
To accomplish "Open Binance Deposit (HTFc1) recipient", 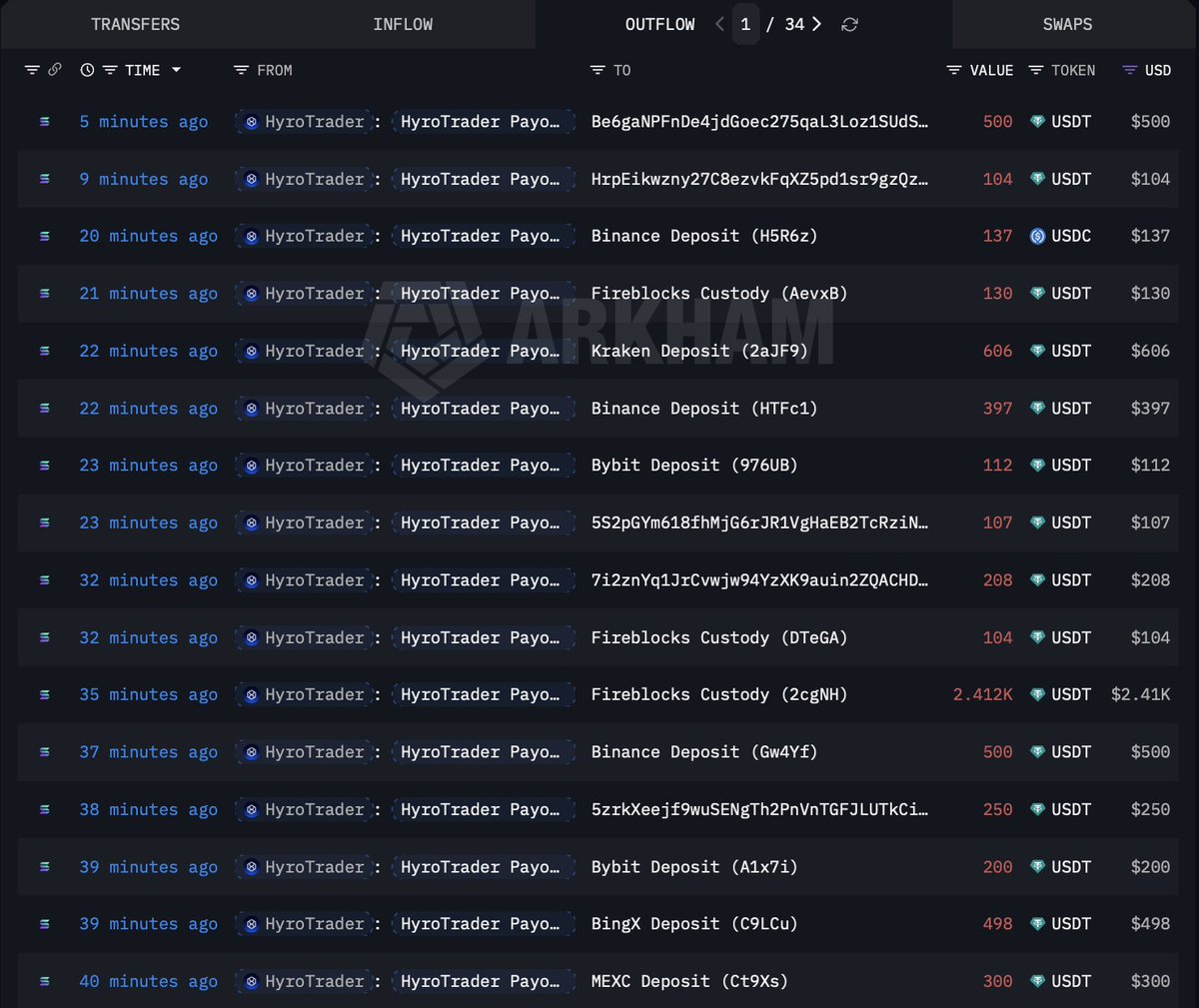I will (704, 409).
